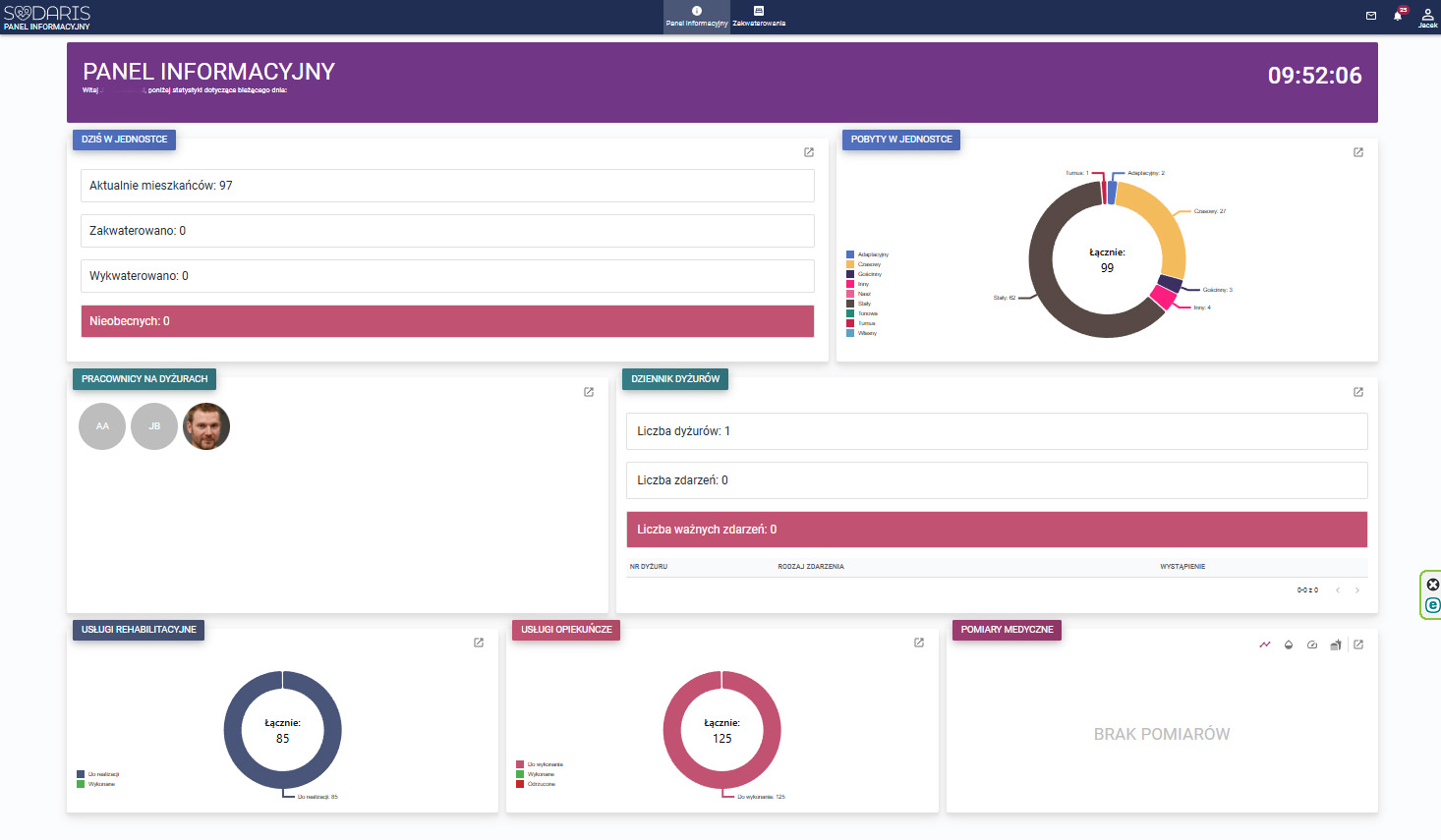
Task: Toggle the Czasowy legend entry in Pobyty chart
Action: pyautogui.click(x=864, y=264)
